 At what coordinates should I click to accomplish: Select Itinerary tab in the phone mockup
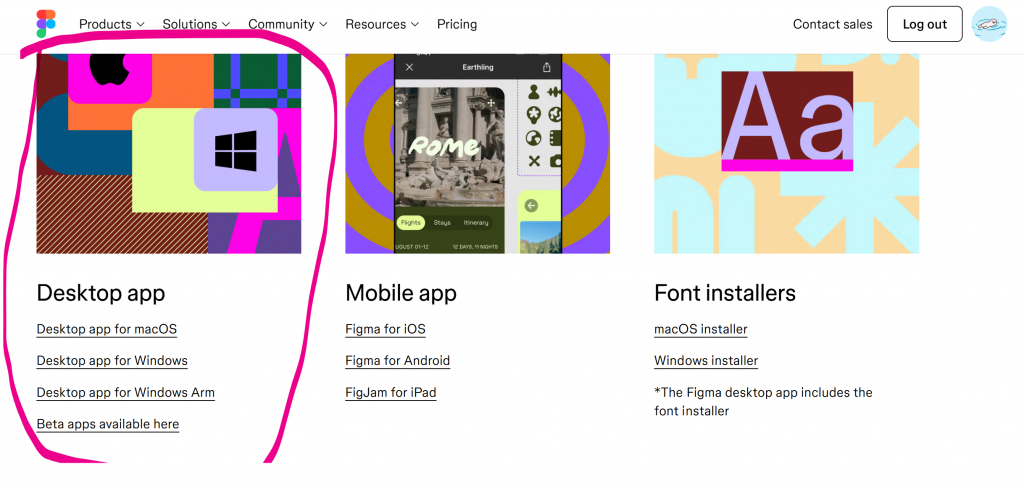[476, 223]
